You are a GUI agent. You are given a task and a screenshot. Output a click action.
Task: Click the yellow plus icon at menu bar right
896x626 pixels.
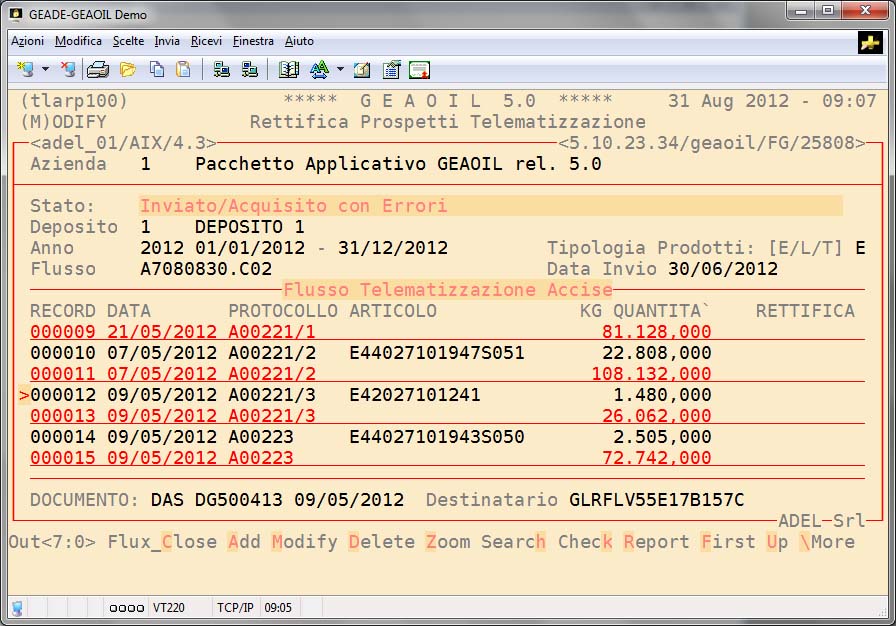870,42
